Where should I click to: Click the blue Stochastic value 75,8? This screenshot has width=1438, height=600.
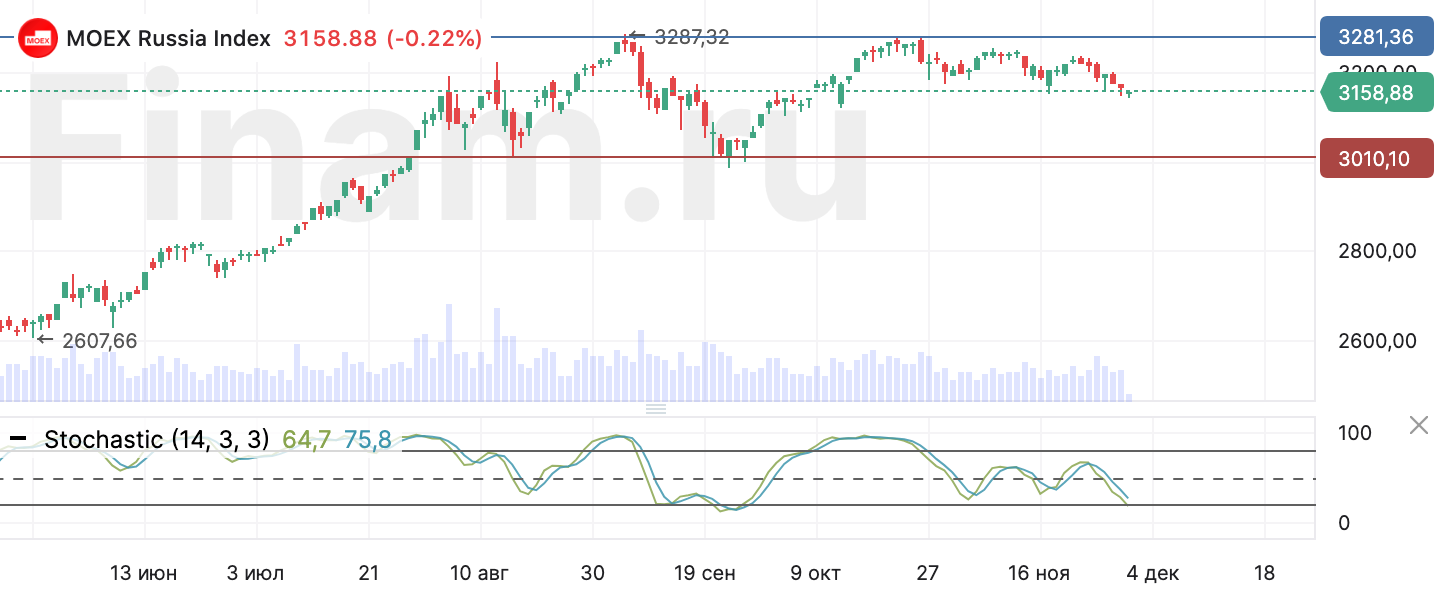tap(367, 439)
